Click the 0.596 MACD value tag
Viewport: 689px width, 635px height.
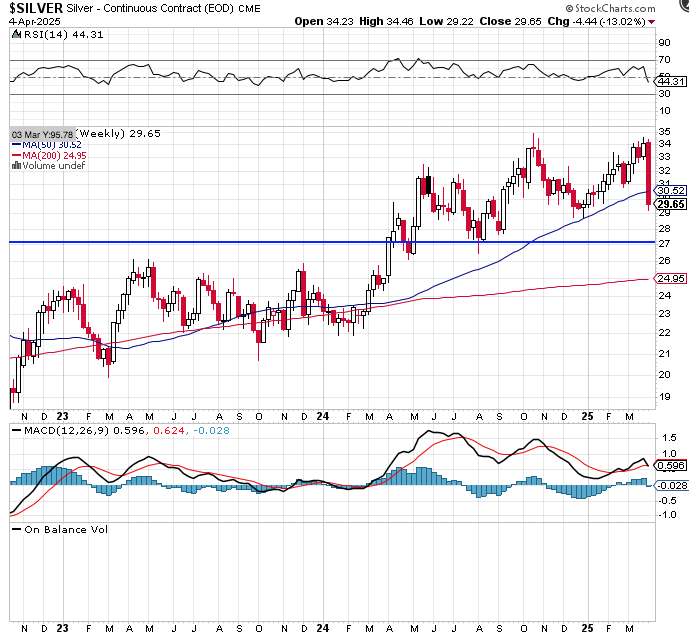pyautogui.click(x=670, y=465)
